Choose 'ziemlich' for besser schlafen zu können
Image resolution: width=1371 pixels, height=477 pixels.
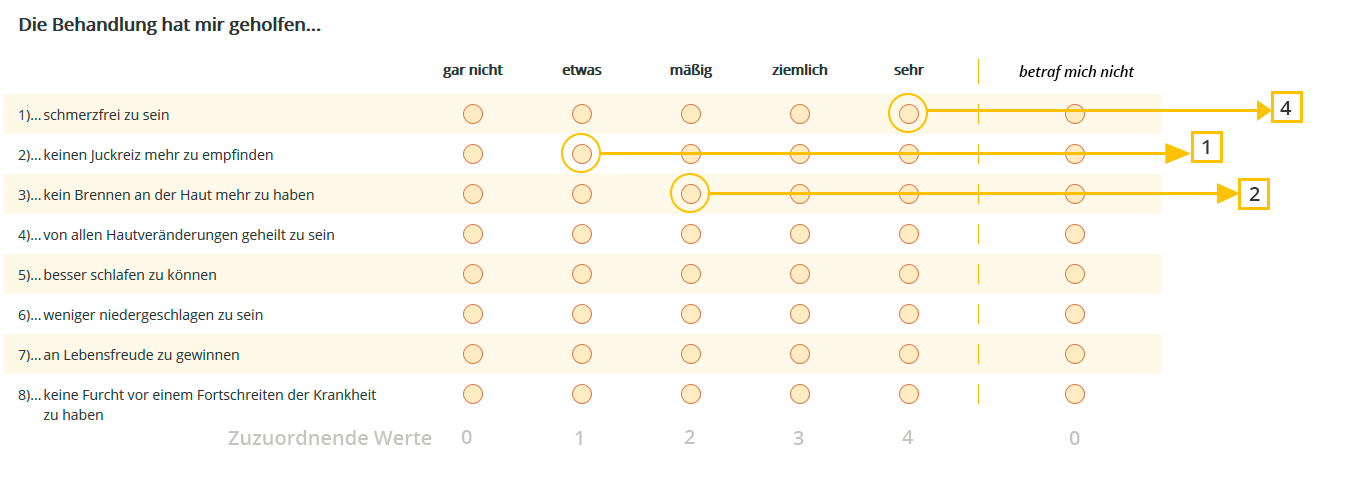[799, 274]
